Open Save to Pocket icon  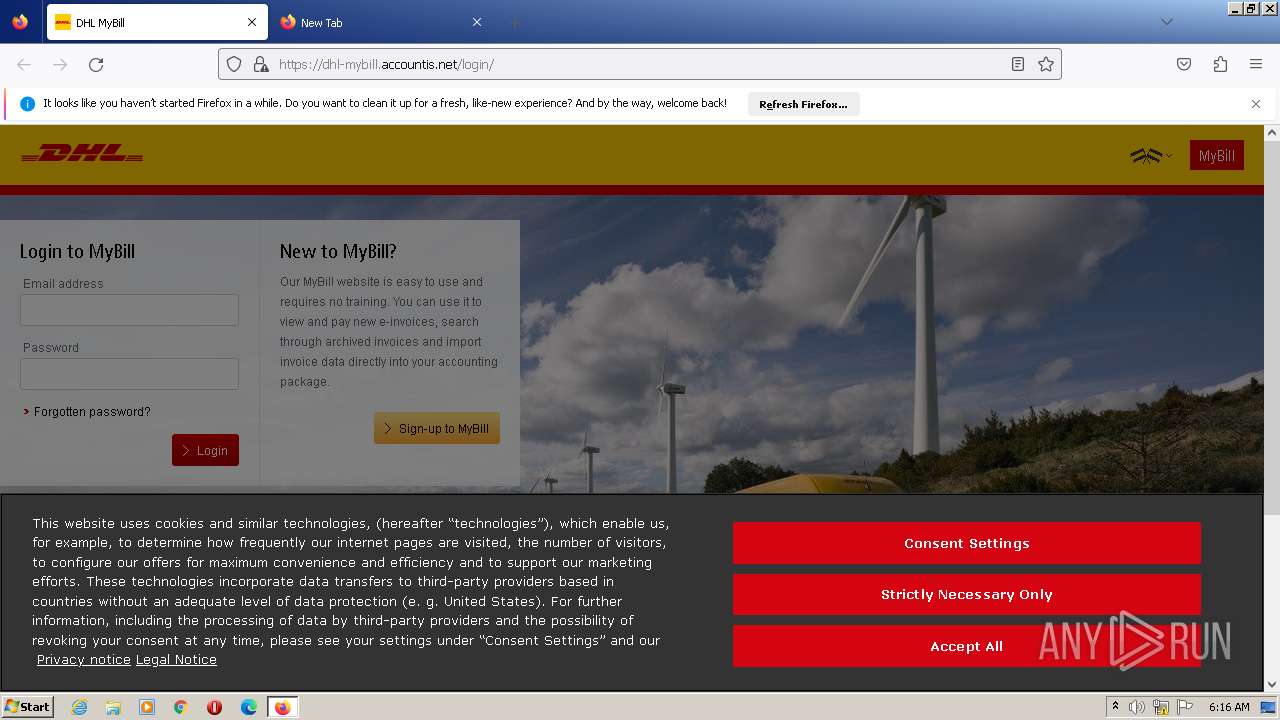(x=1184, y=64)
